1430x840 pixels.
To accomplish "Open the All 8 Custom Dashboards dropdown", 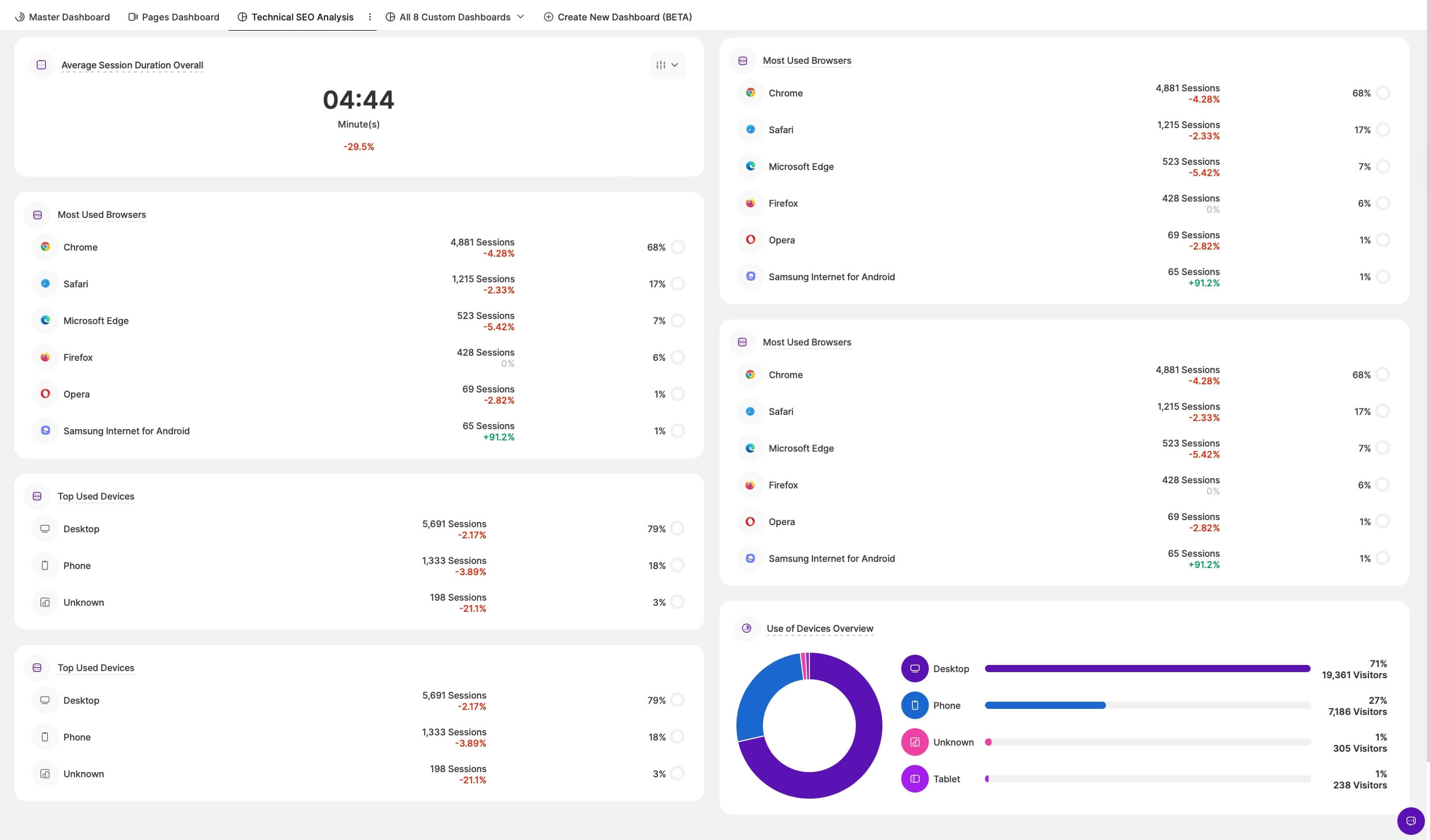I will click(455, 17).
